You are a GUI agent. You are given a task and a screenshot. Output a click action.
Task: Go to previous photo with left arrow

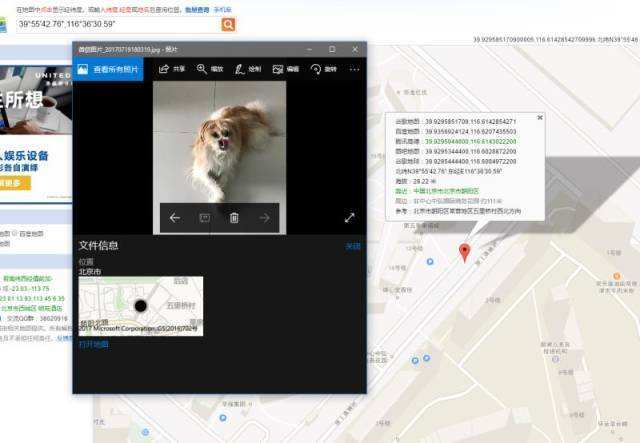[x=175, y=218]
